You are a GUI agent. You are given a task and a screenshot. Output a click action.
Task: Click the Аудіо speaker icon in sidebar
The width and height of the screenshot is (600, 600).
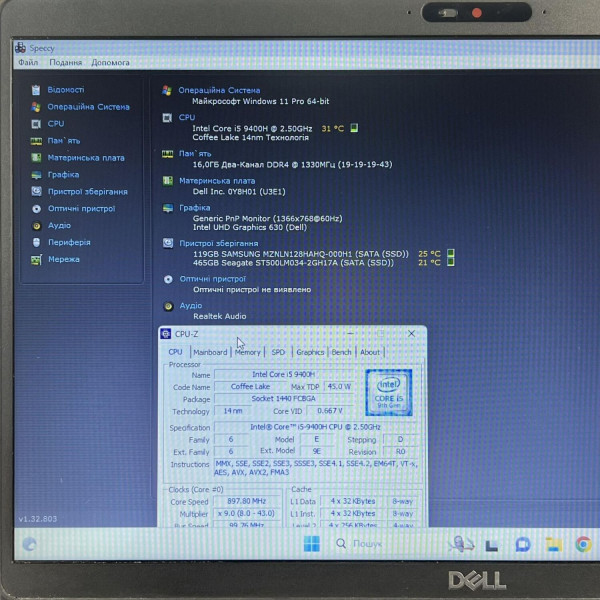click(36, 225)
